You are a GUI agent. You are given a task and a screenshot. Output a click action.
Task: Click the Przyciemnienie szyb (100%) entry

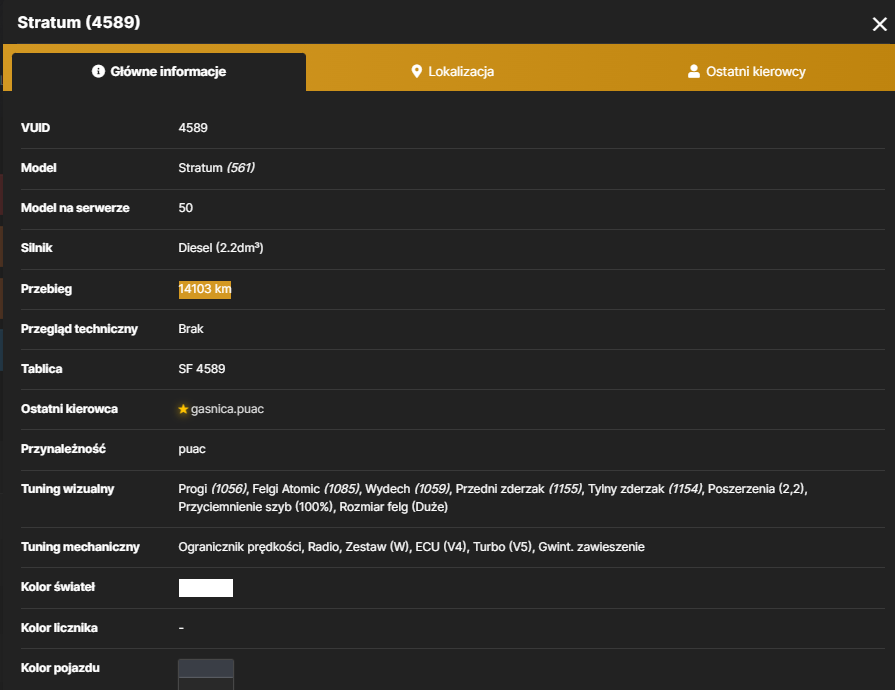256,507
